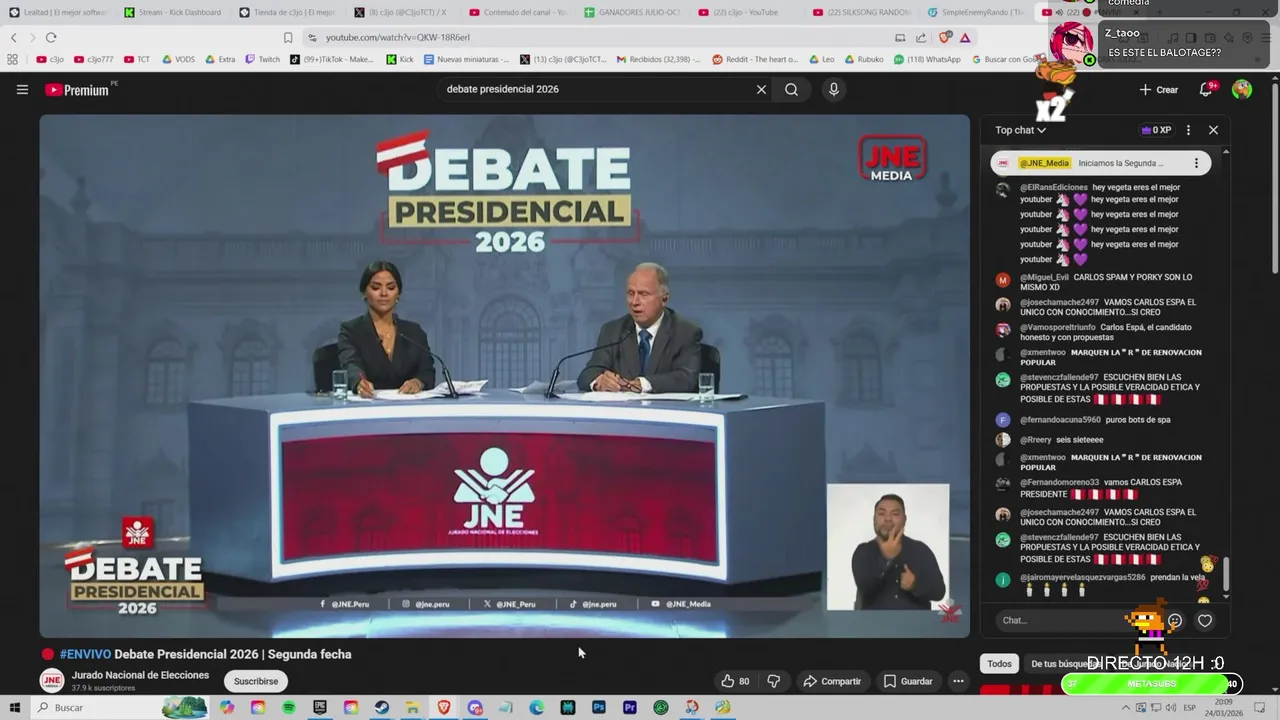Reload the current YouTube page
The width and height of the screenshot is (1280, 720).
click(x=51, y=37)
